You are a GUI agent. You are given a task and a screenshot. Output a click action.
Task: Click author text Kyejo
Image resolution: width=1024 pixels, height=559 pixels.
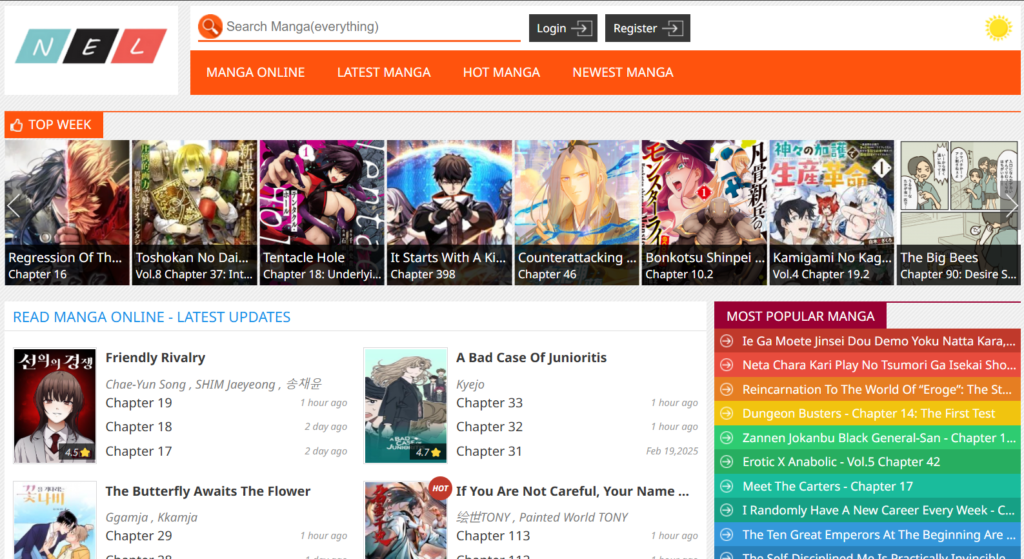tap(470, 385)
